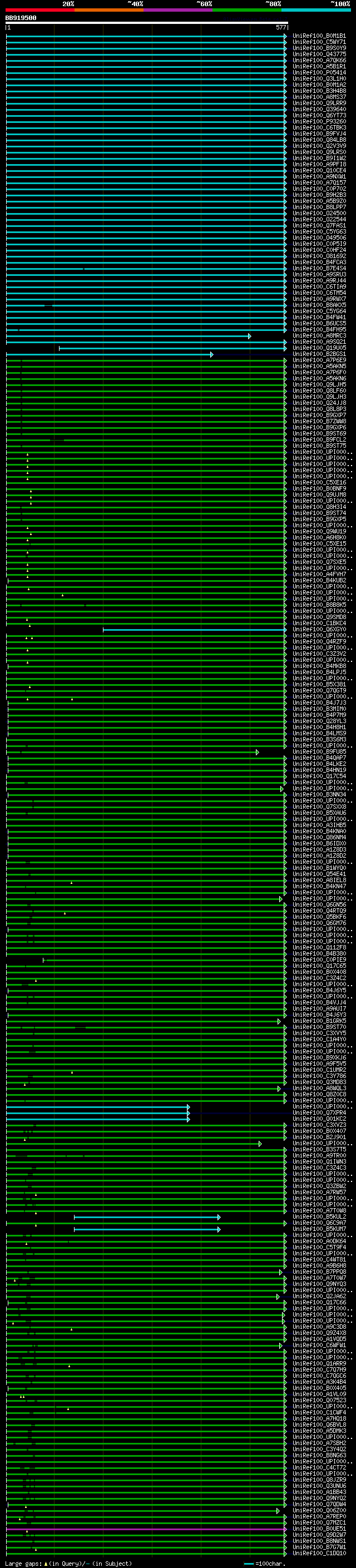Select hit UniRef100_A5AKN6
The height and width of the screenshot is (1568, 356).
click(319, 379)
